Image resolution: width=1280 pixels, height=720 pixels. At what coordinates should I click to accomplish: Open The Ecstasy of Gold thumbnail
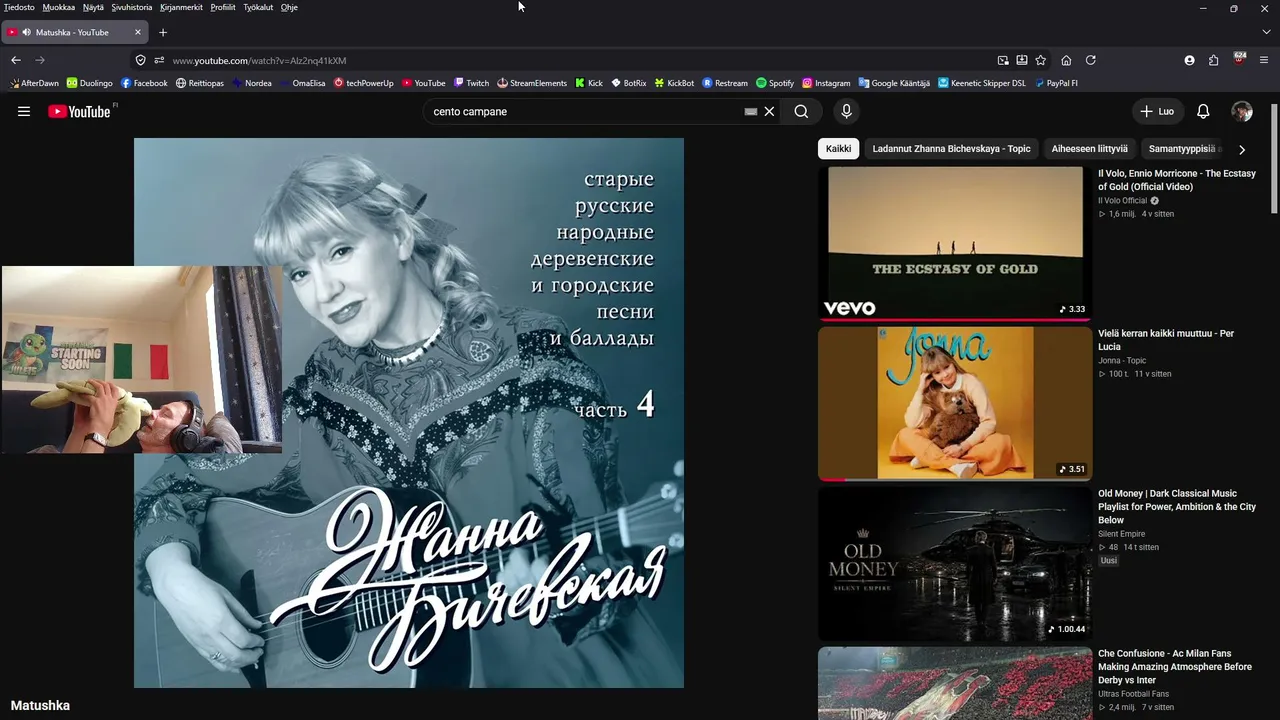pos(955,243)
